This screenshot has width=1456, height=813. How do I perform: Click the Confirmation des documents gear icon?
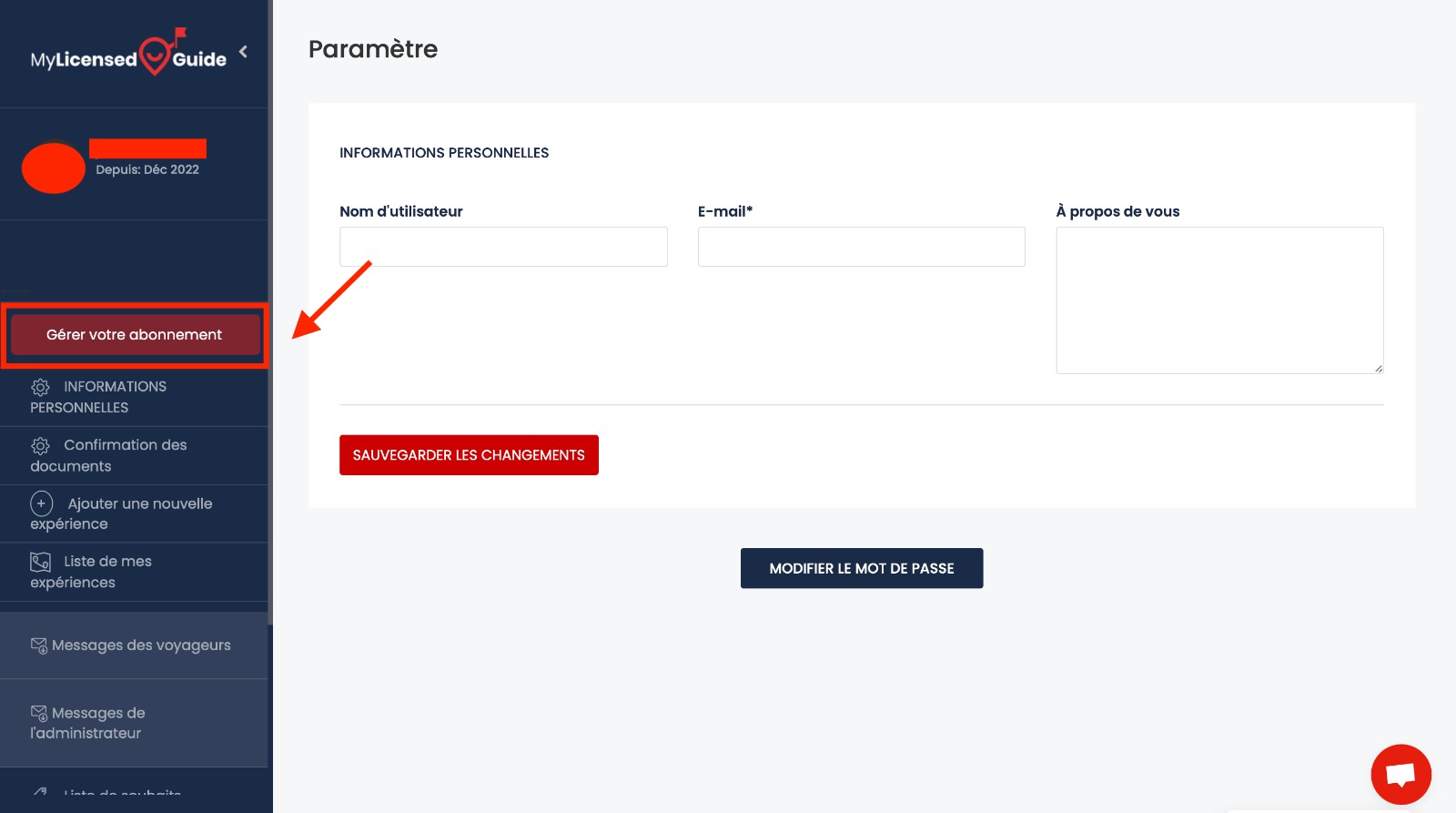(x=40, y=445)
